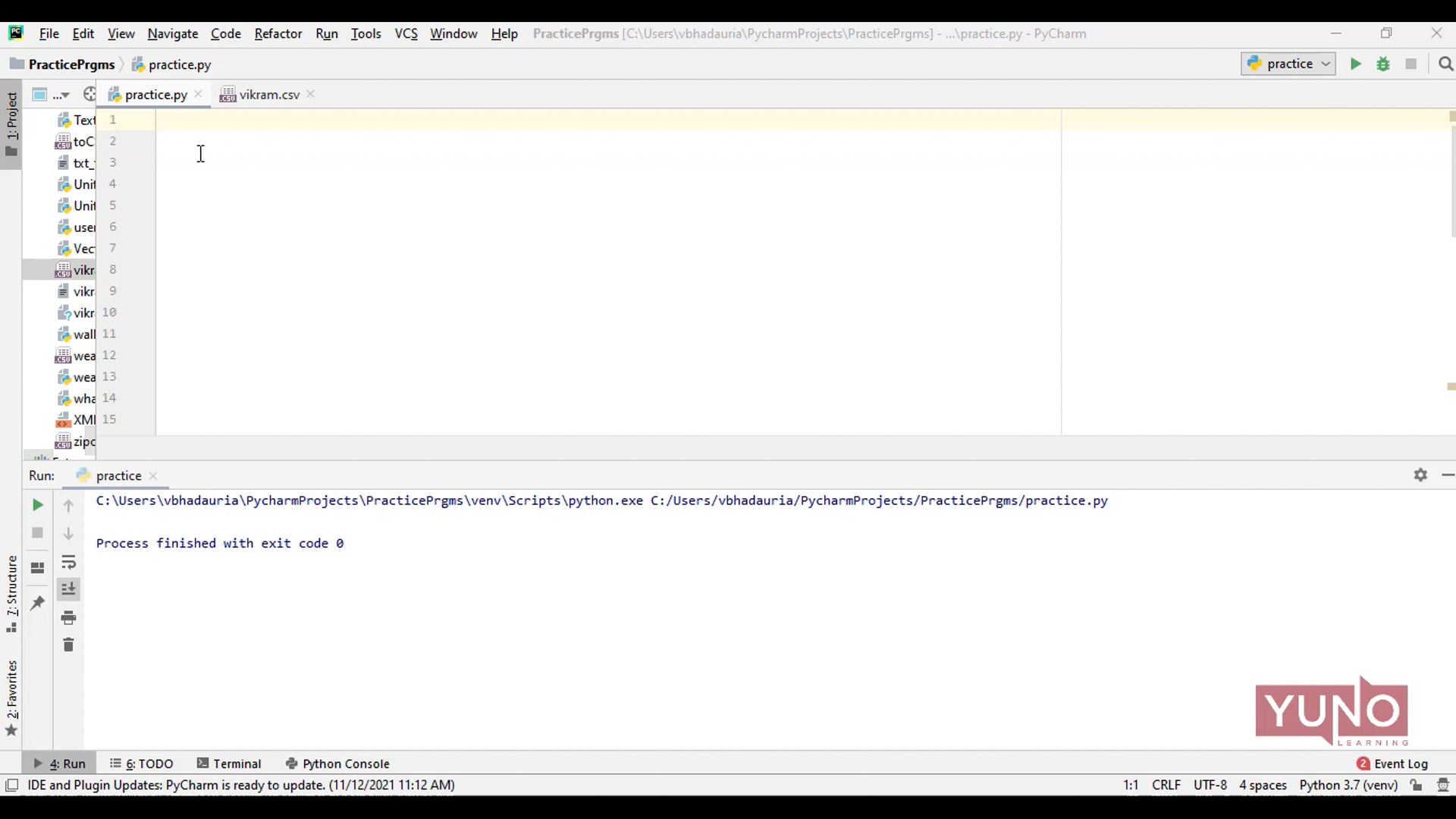Viewport: 1456px width, 819px height.
Task: Open the 6: TODO tool window tab
Action: point(142,764)
